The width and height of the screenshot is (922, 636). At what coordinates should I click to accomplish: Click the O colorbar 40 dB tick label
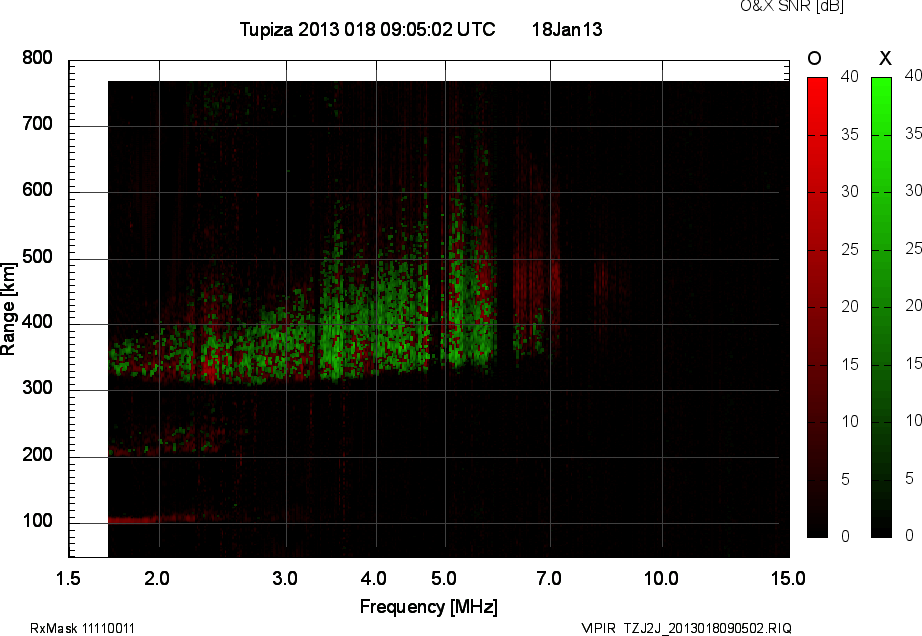(850, 76)
